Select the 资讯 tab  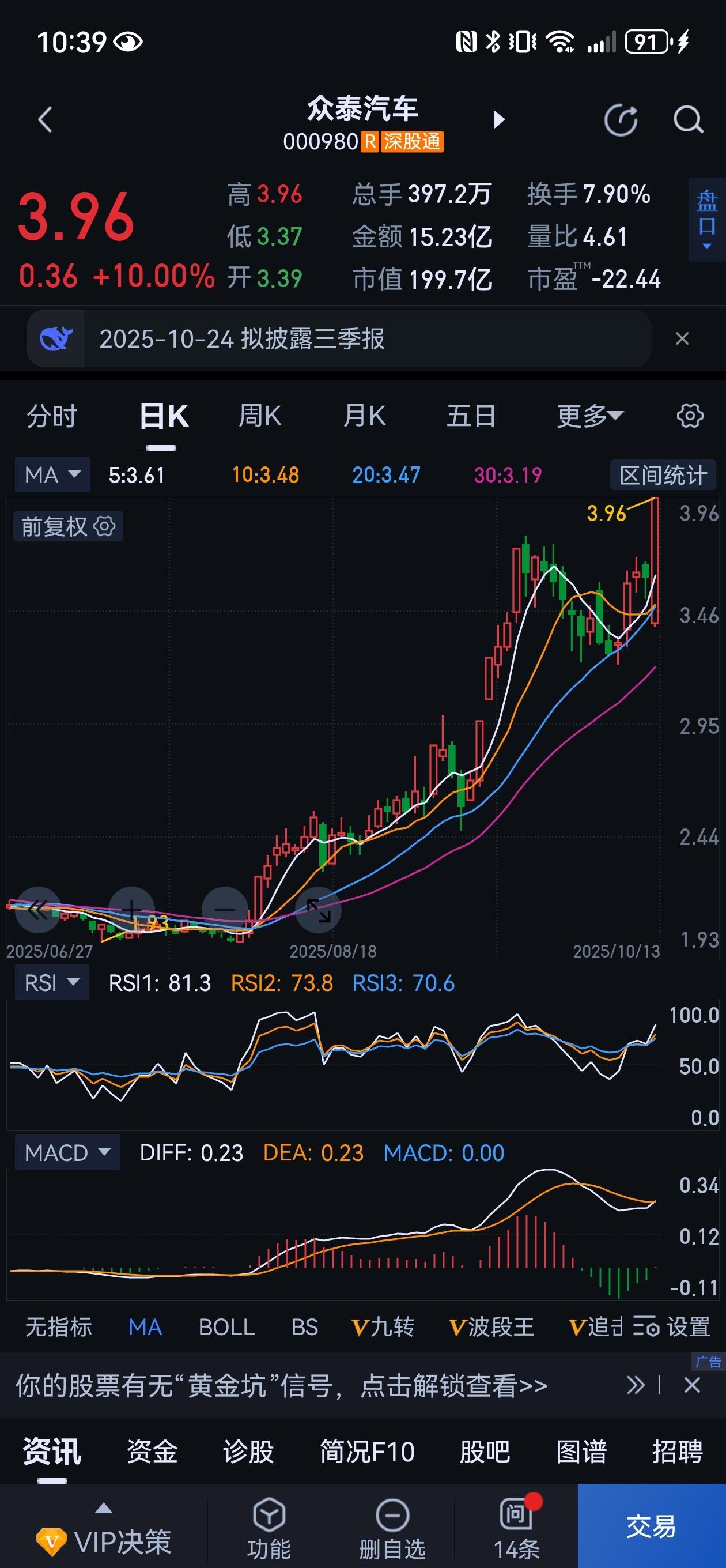point(52,1452)
